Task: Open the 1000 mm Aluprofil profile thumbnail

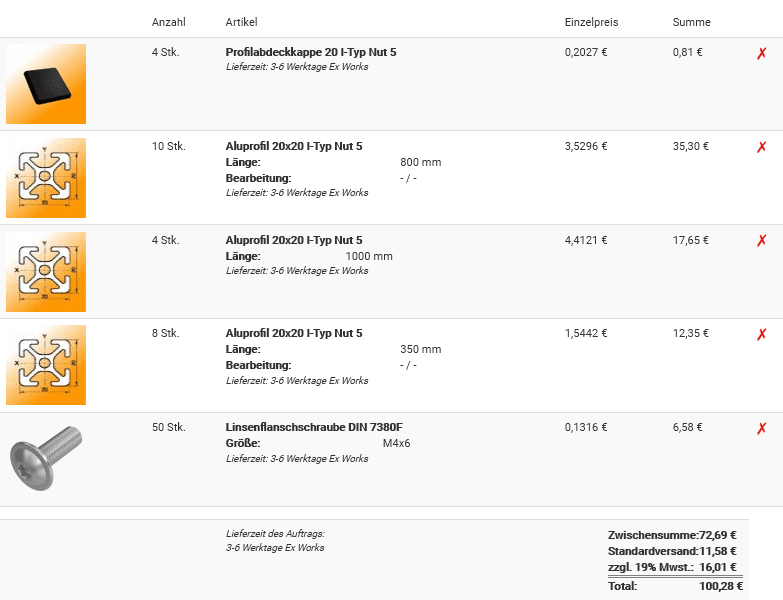Action: (46, 272)
